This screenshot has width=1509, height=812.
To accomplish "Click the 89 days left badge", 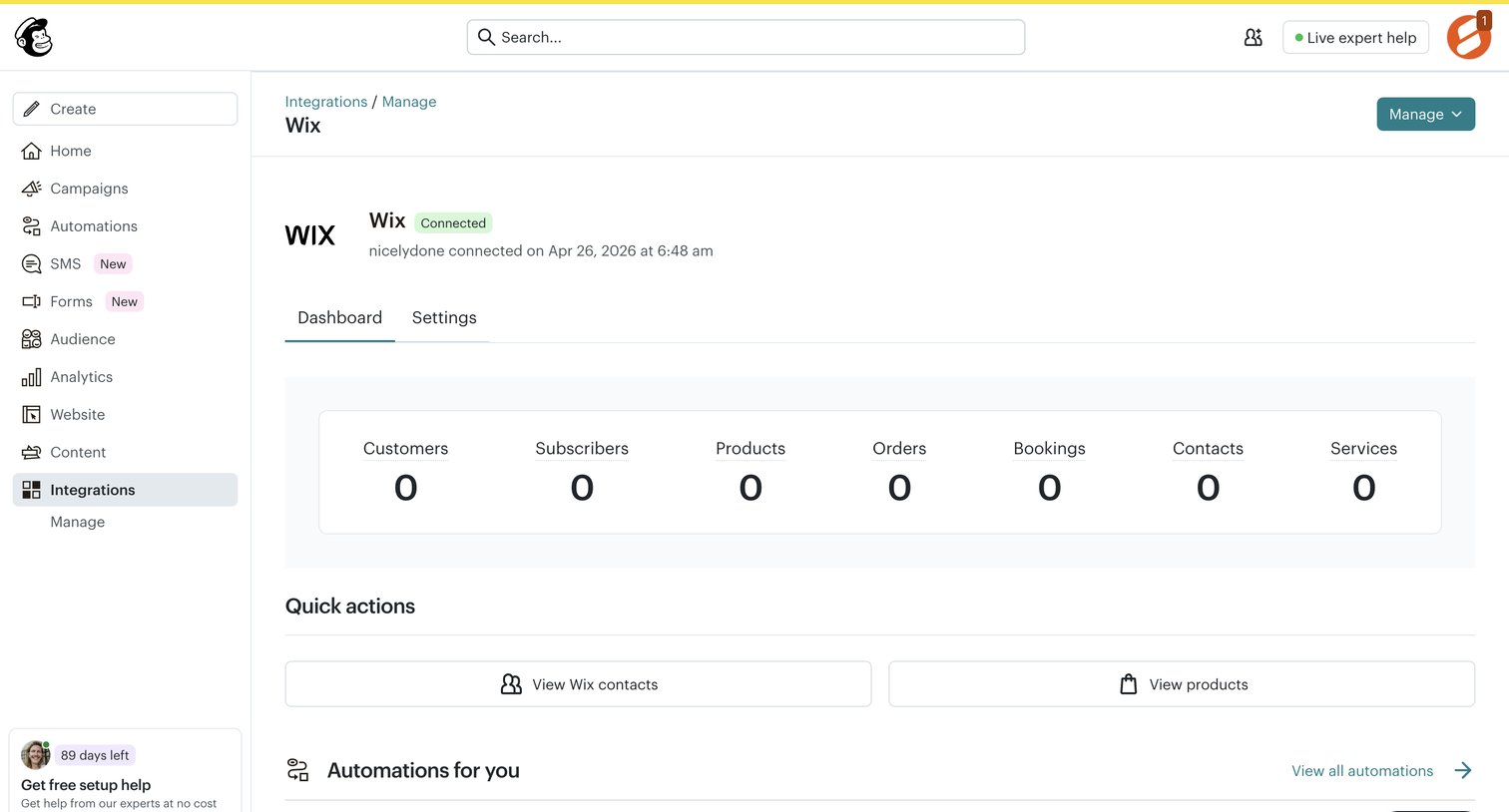I will [x=95, y=755].
